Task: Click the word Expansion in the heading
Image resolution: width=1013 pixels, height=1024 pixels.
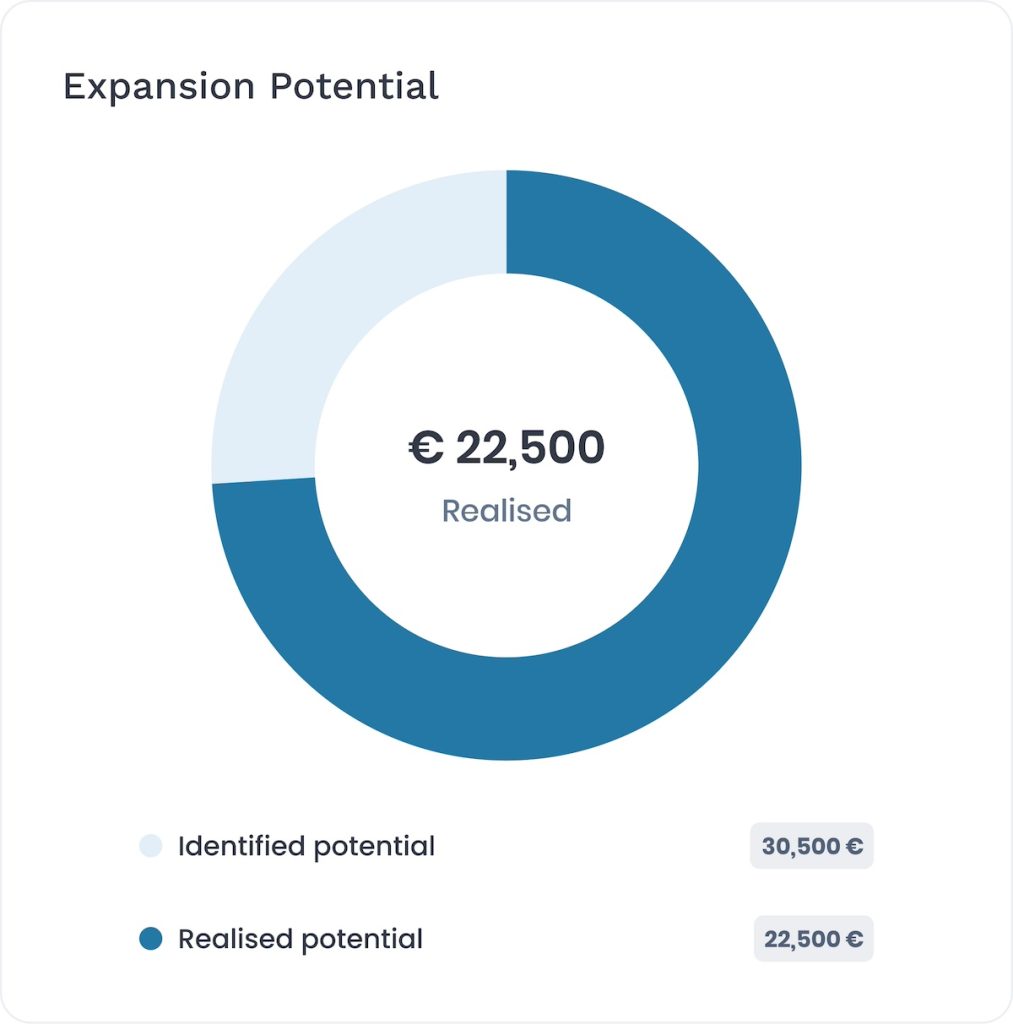Action: coord(159,87)
